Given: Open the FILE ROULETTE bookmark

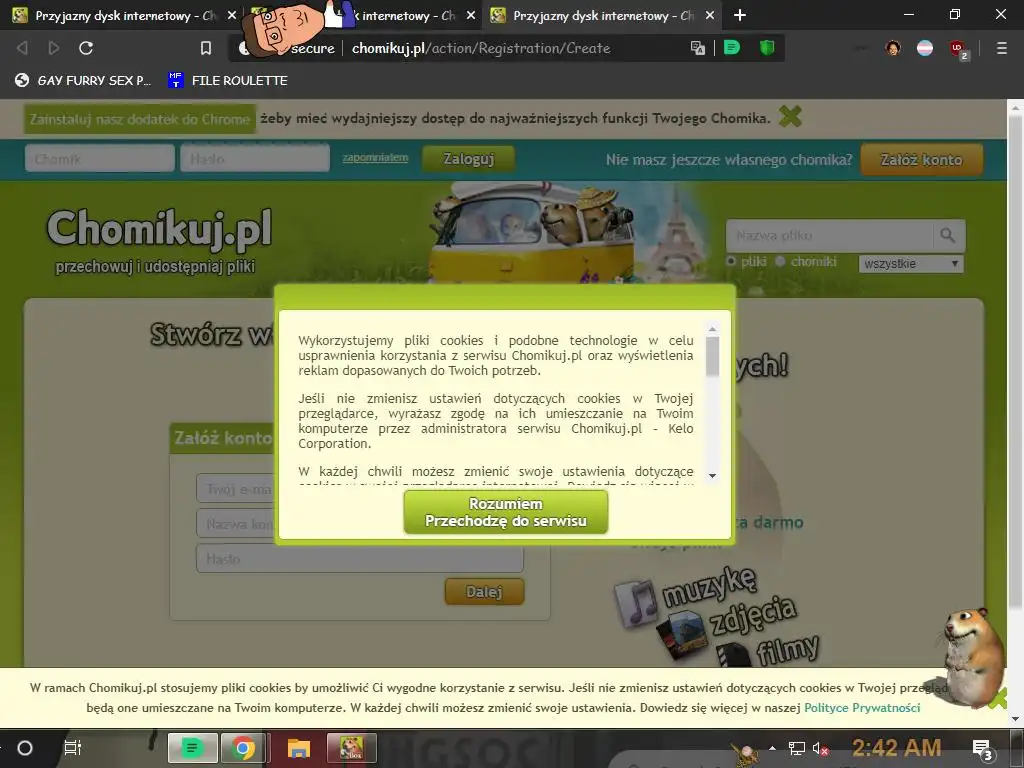Looking at the screenshot, I should pos(228,80).
